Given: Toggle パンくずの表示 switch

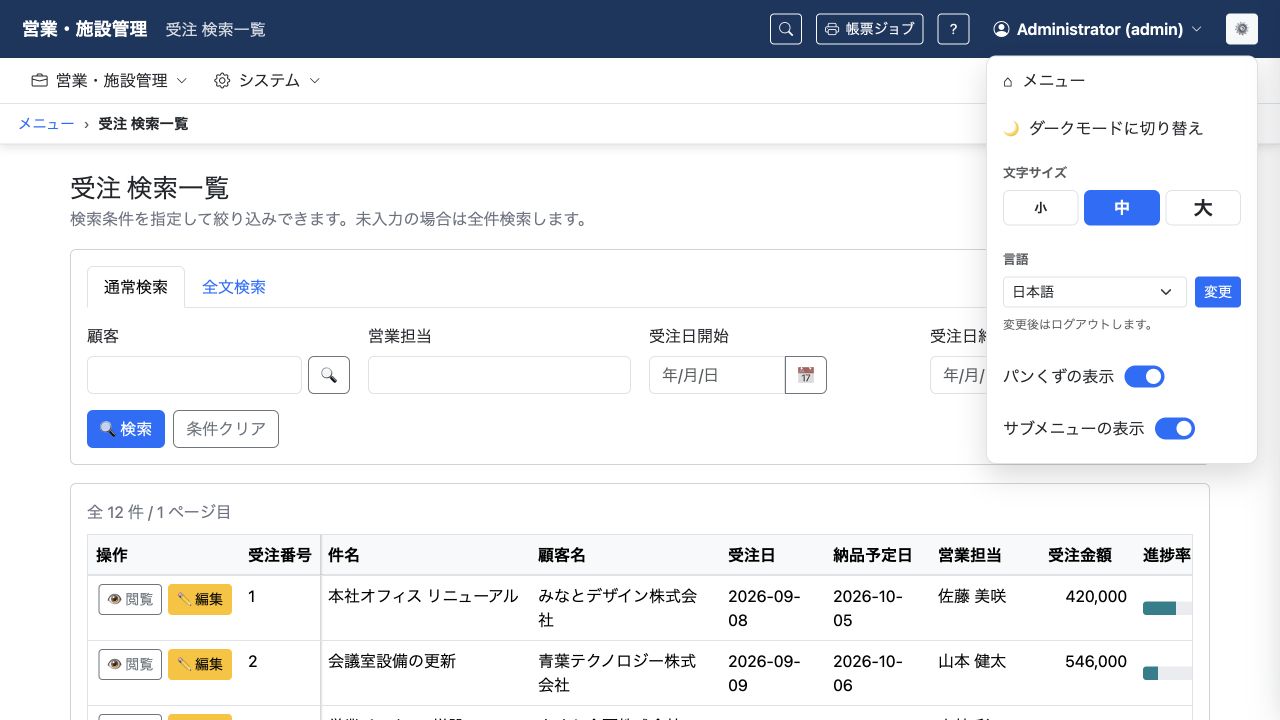Looking at the screenshot, I should pos(1145,376).
